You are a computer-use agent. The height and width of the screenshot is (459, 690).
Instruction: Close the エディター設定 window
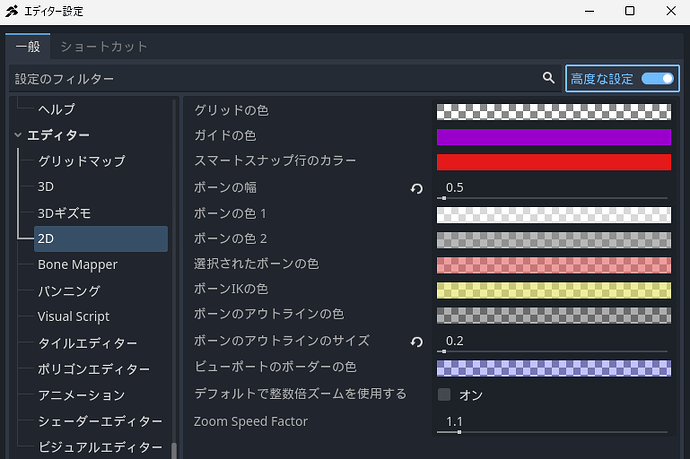click(671, 11)
